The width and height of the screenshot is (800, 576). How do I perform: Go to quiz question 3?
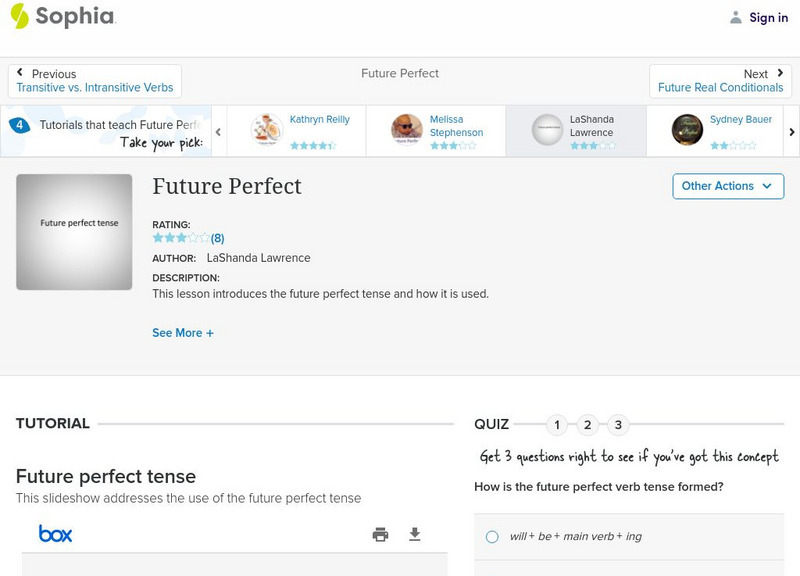click(x=618, y=425)
